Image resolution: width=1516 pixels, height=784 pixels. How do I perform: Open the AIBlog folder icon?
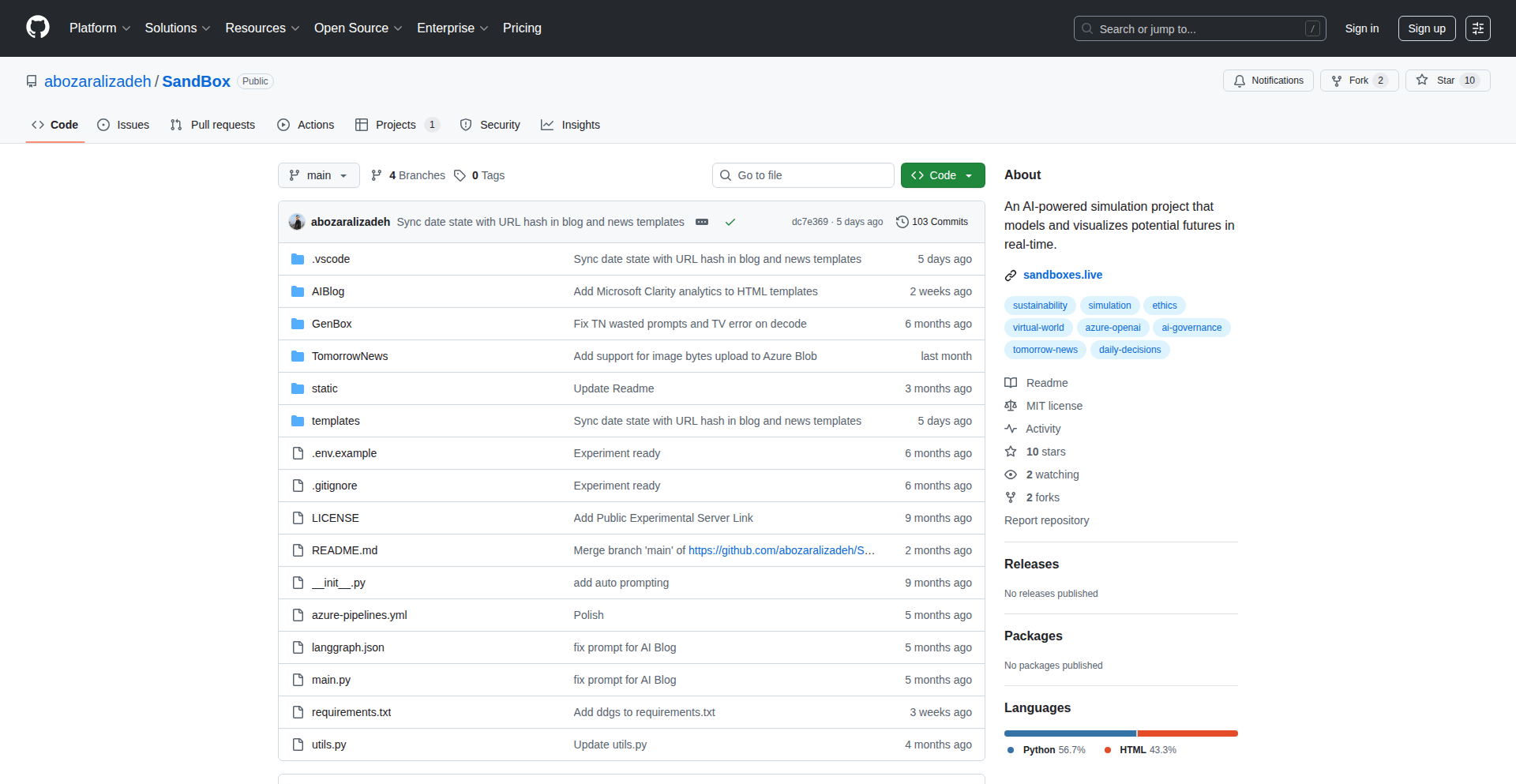[298, 291]
